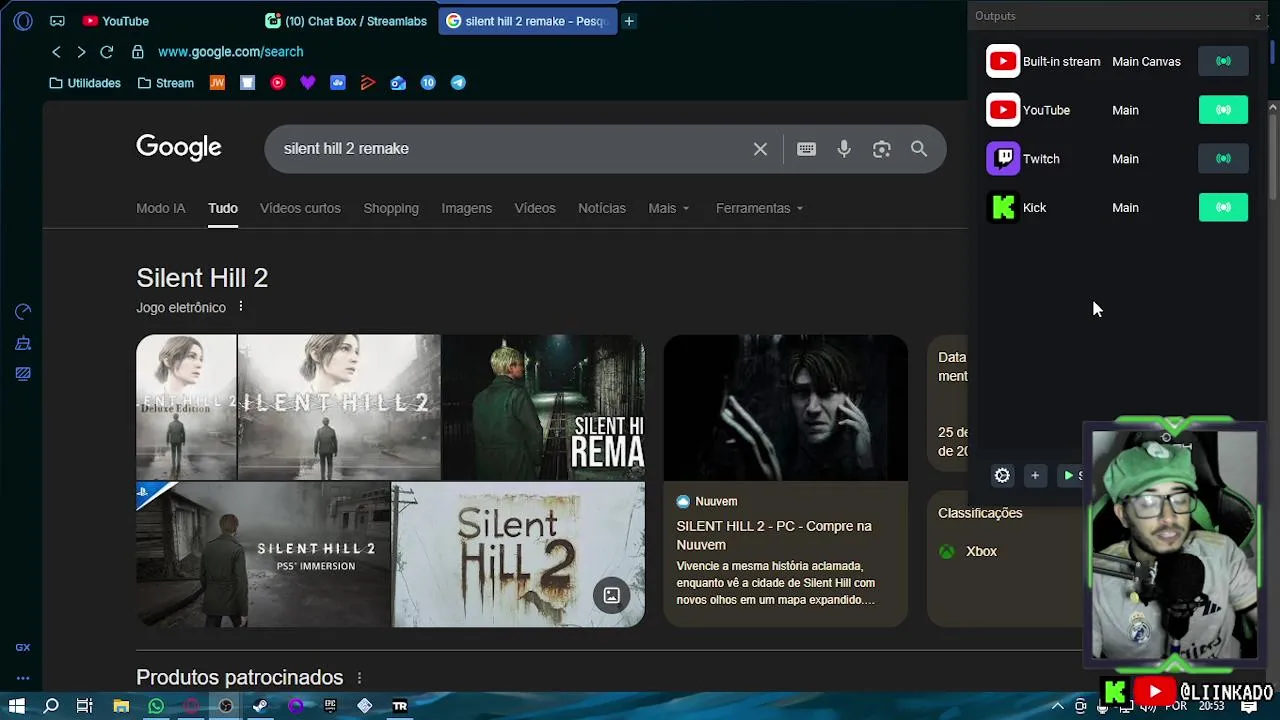Screen dimensions: 1280x720
Task: Open WhatsApp from the taskbar
Action: point(156,706)
